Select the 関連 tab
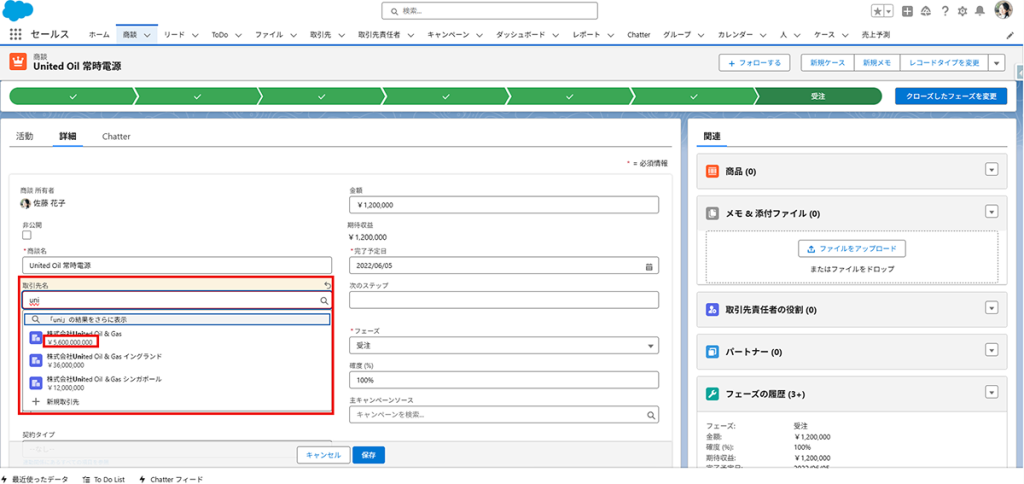 [x=712, y=137]
